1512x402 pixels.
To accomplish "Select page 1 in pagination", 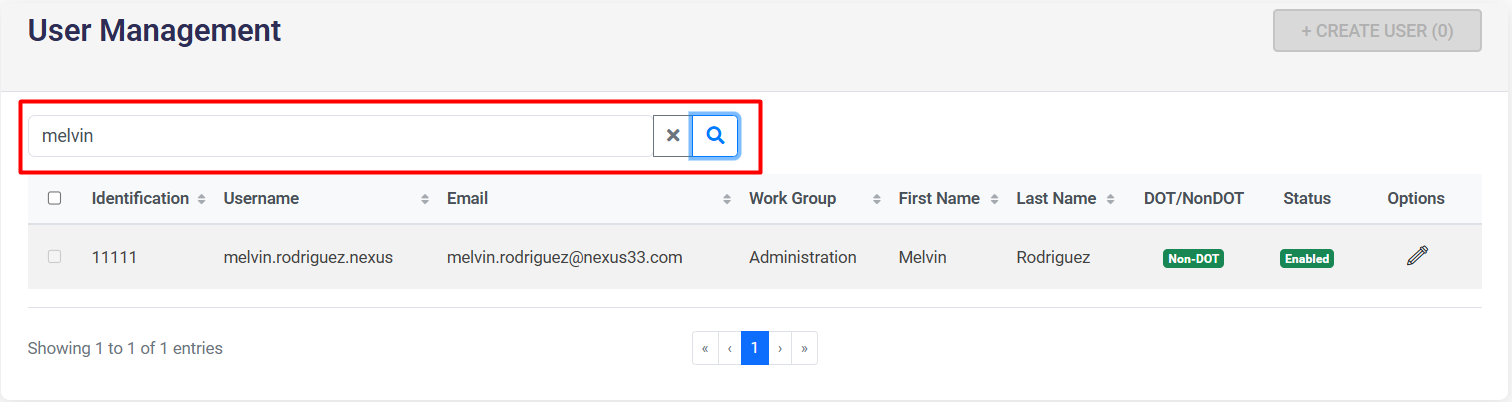I will click(755, 348).
